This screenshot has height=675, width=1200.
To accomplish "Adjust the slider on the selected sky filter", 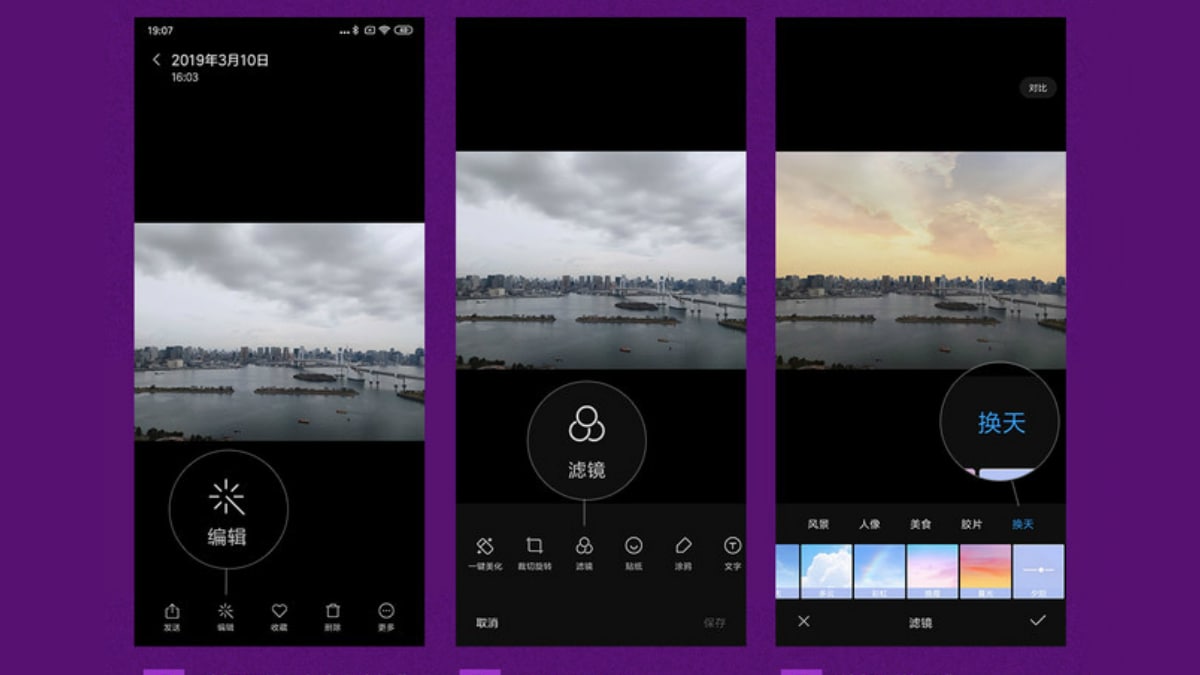I will (x=1039, y=570).
